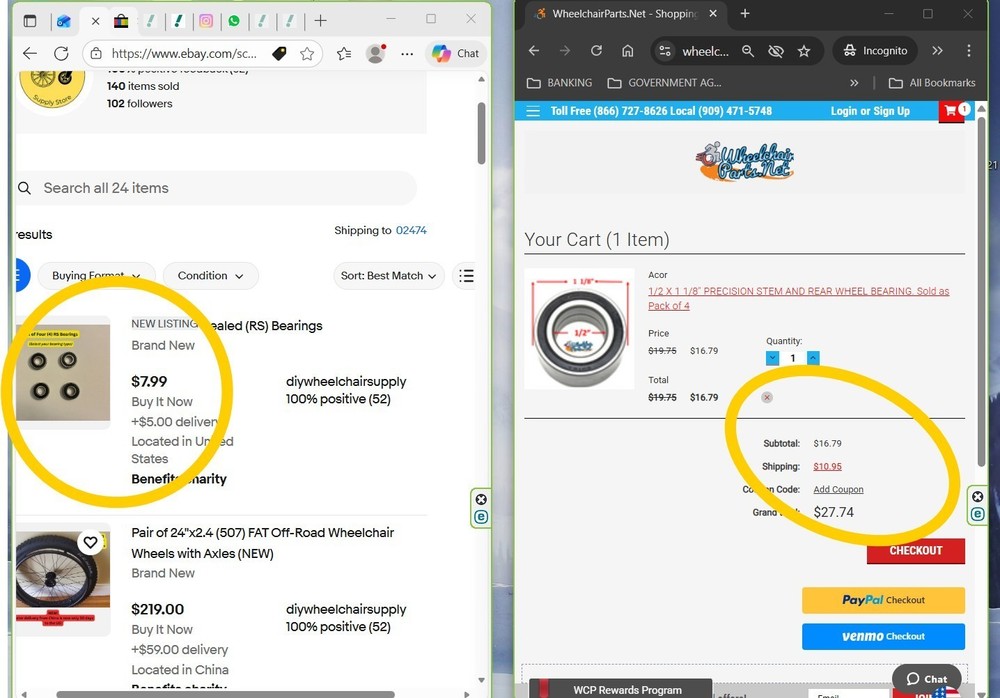1000x698 pixels.
Task: Close the active Edge tab
Action: pos(95,21)
